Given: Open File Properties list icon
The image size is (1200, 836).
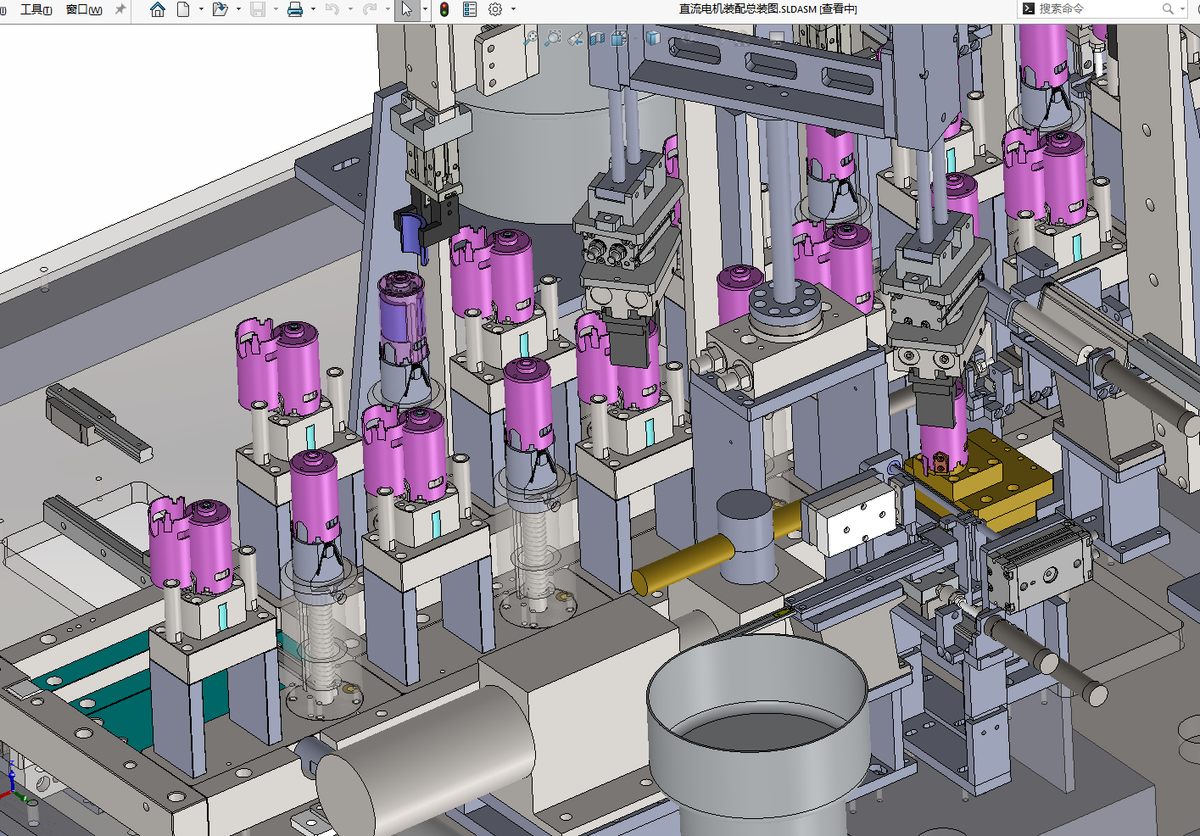Looking at the screenshot, I should pyautogui.click(x=469, y=9).
